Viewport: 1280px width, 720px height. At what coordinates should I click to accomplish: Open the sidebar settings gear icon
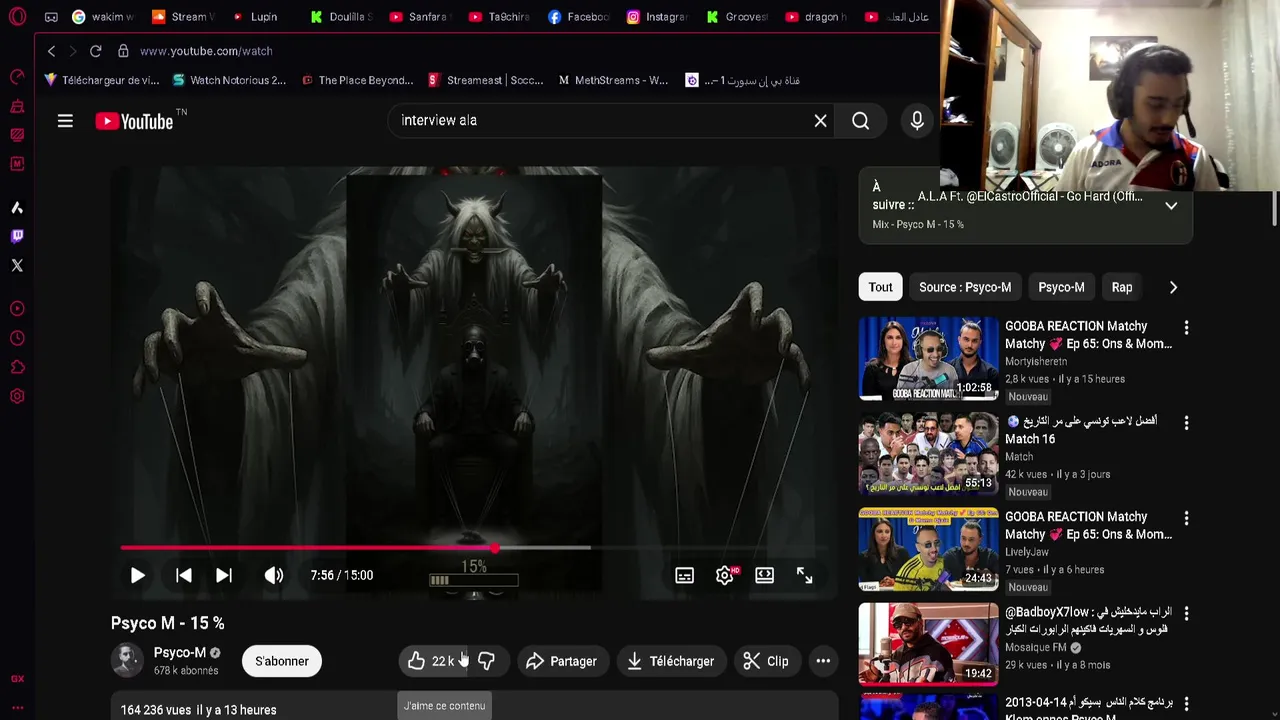point(17,396)
